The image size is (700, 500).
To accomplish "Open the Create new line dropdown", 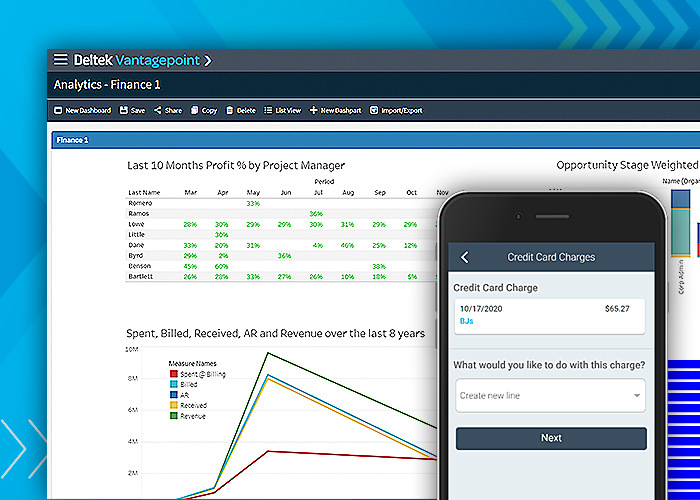I will point(550,396).
